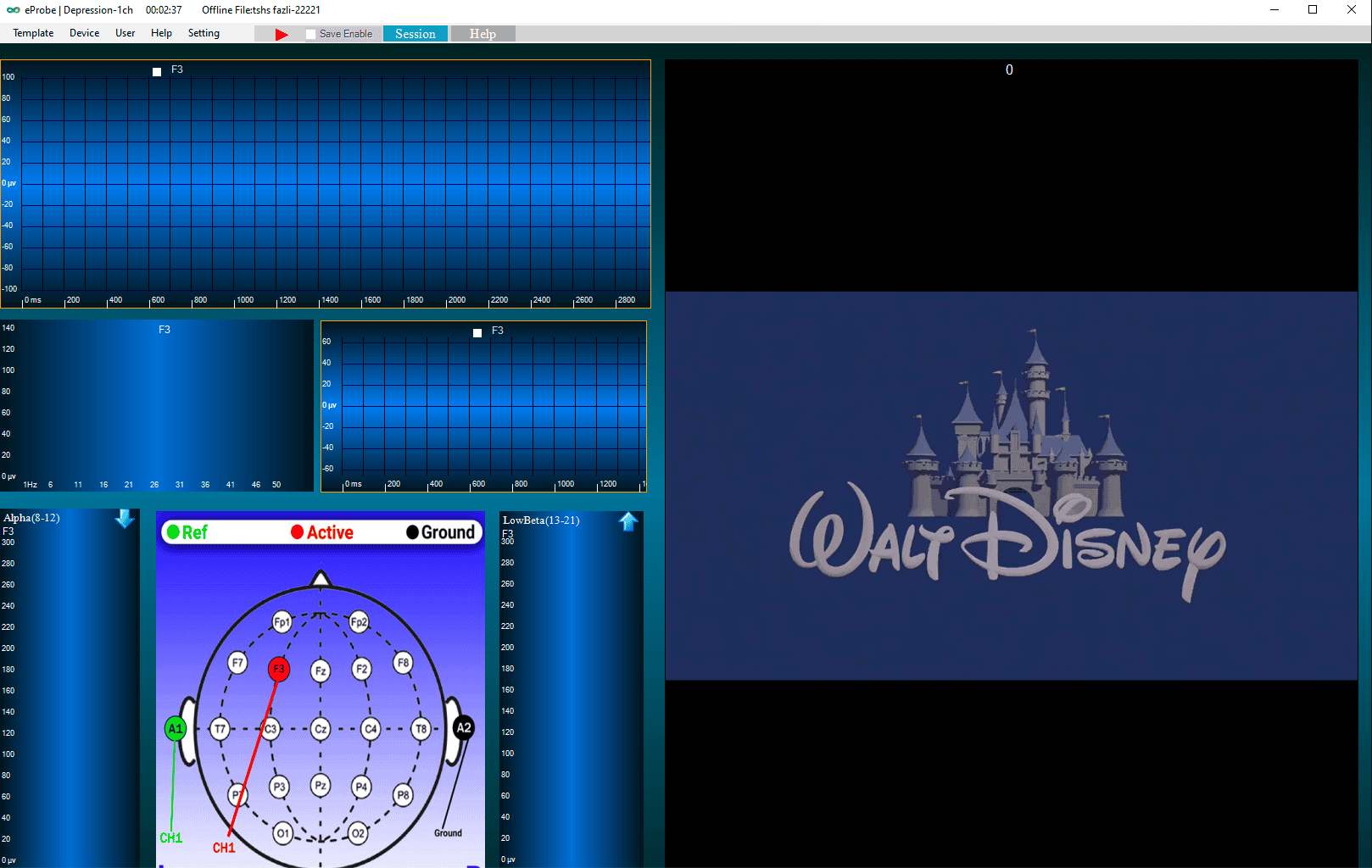The height and width of the screenshot is (868, 1372).
Task: Click the Alpha(8-12) panel title
Action: [31, 518]
